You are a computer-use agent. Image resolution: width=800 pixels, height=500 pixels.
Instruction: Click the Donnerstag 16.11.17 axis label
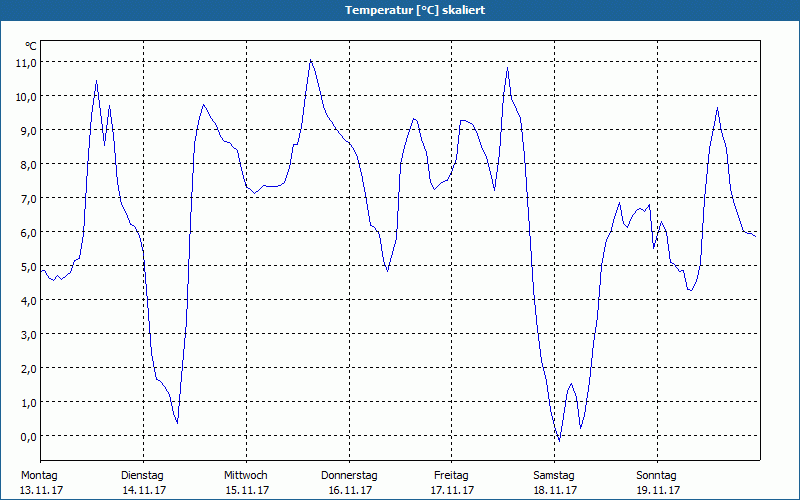coord(349,483)
